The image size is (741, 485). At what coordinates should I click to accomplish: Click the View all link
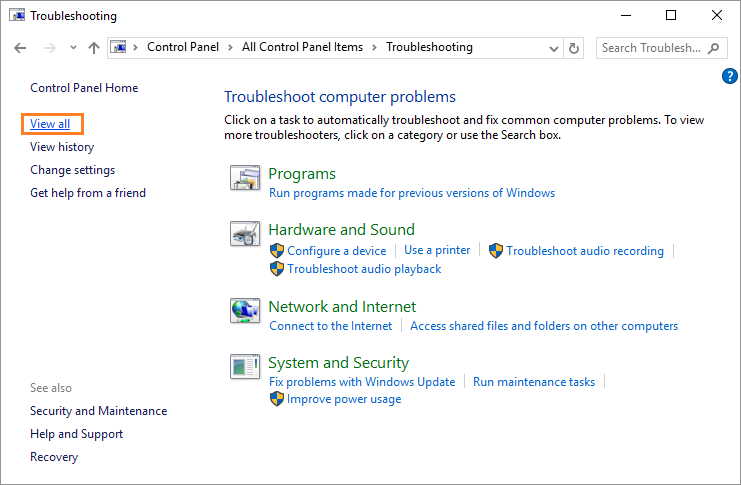click(x=50, y=124)
